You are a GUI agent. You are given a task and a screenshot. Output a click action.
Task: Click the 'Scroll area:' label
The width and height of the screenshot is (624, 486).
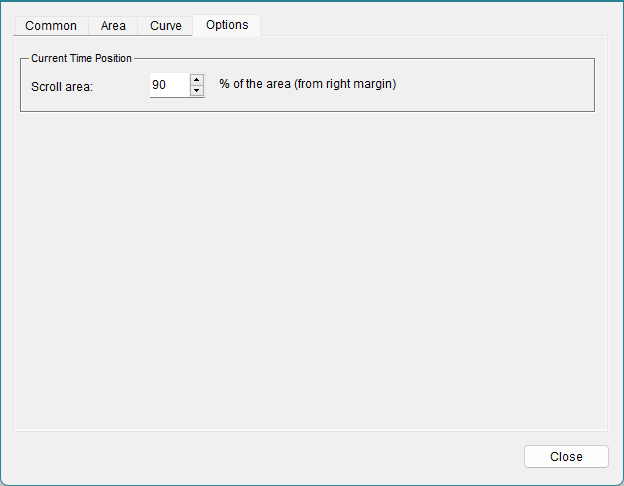(62, 86)
